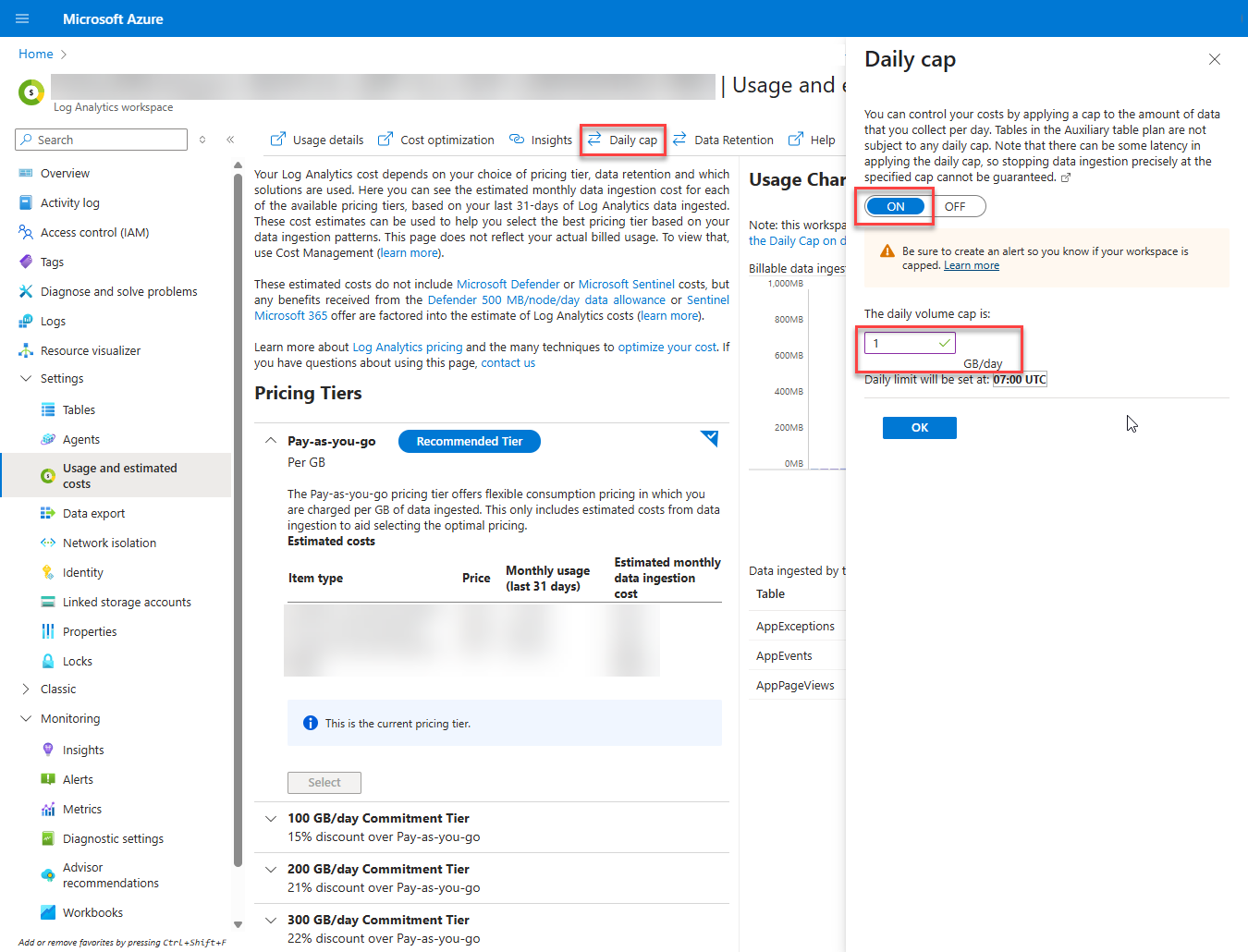This screenshot has width=1248, height=952.
Task: Click the Tags icon
Action: pyautogui.click(x=26, y=262)
